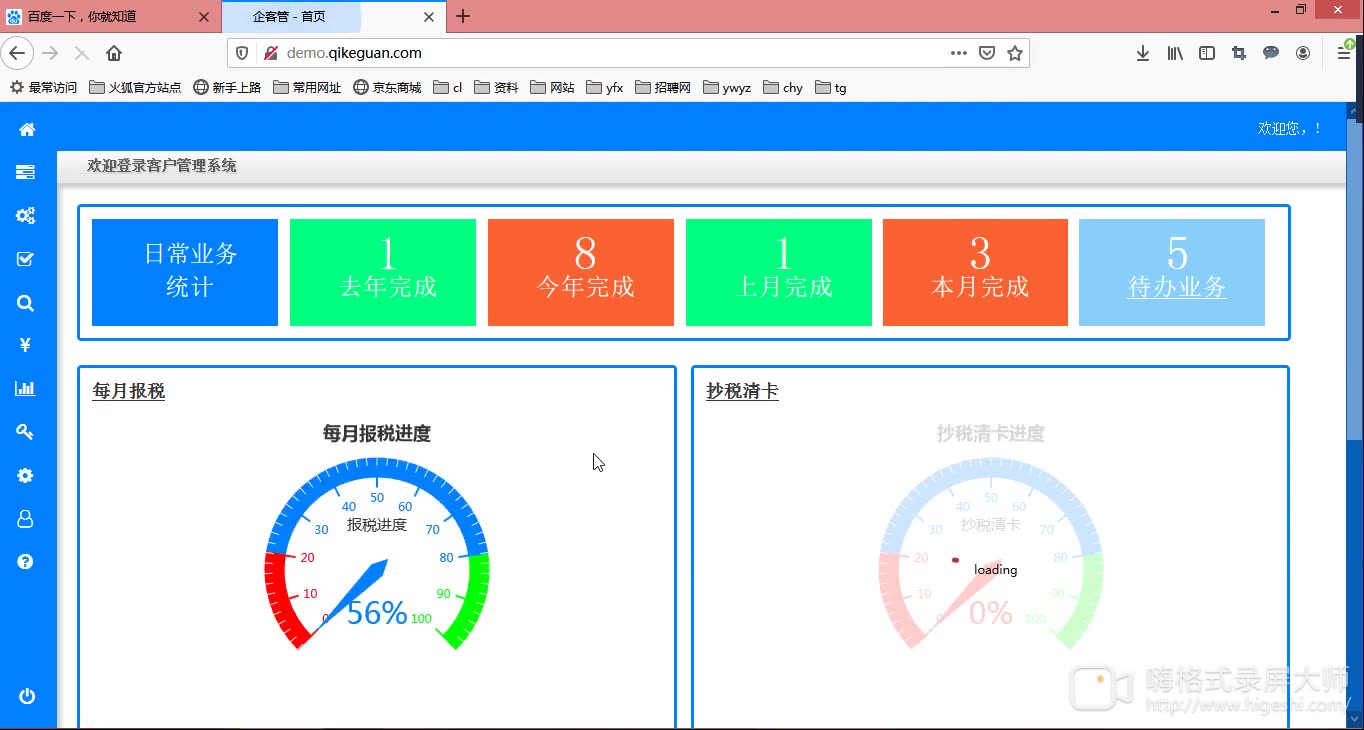
Task: Open the home icon in the blue sidebar
Action: pos(27,129)
